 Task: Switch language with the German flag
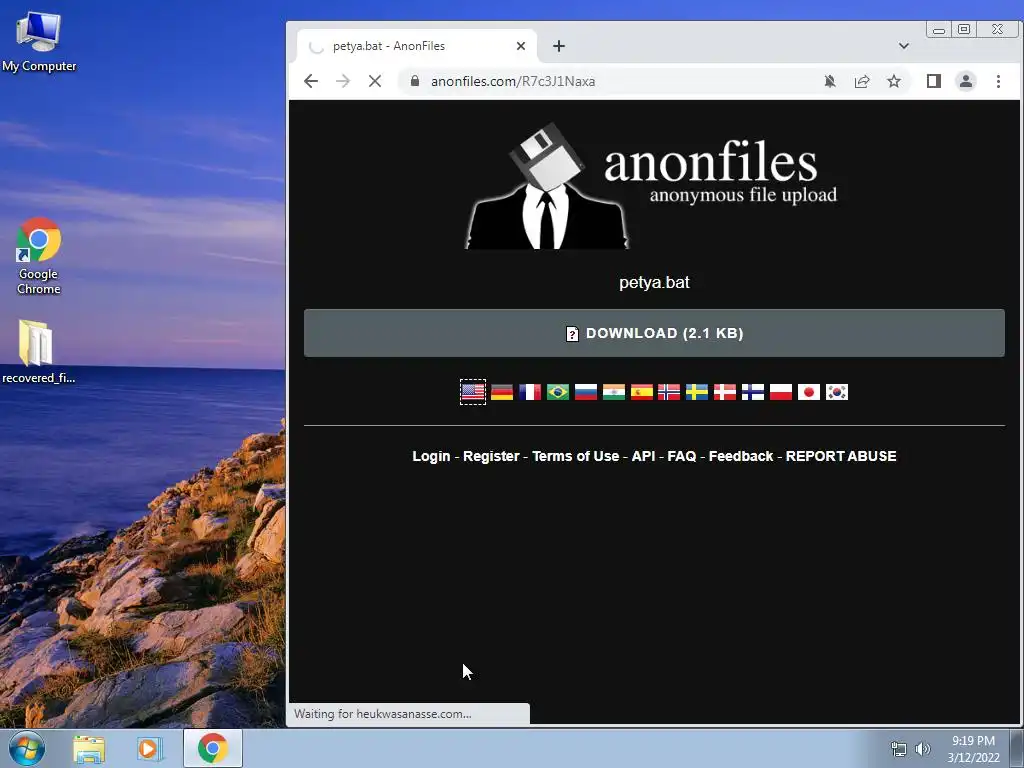(502, 392)
